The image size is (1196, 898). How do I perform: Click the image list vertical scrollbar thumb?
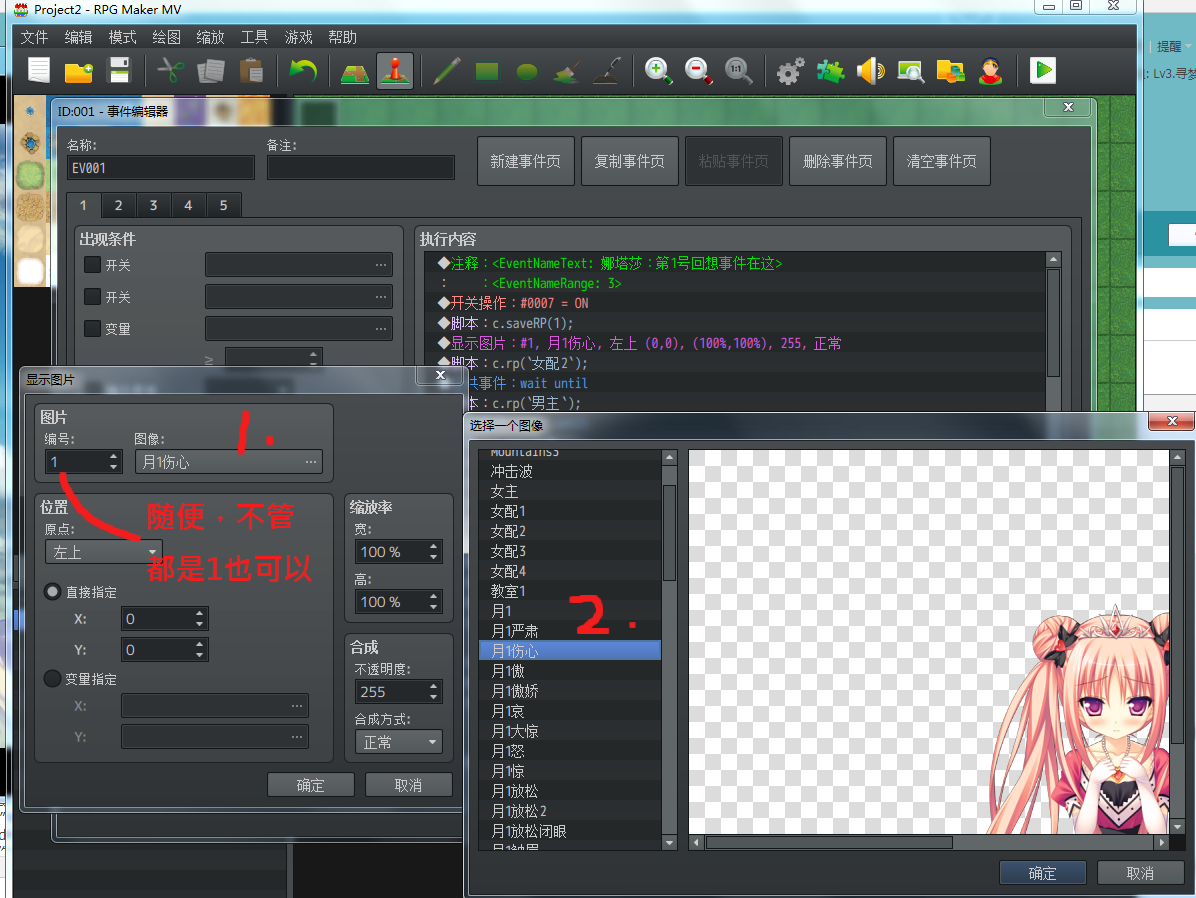click(x=670, y=533)
